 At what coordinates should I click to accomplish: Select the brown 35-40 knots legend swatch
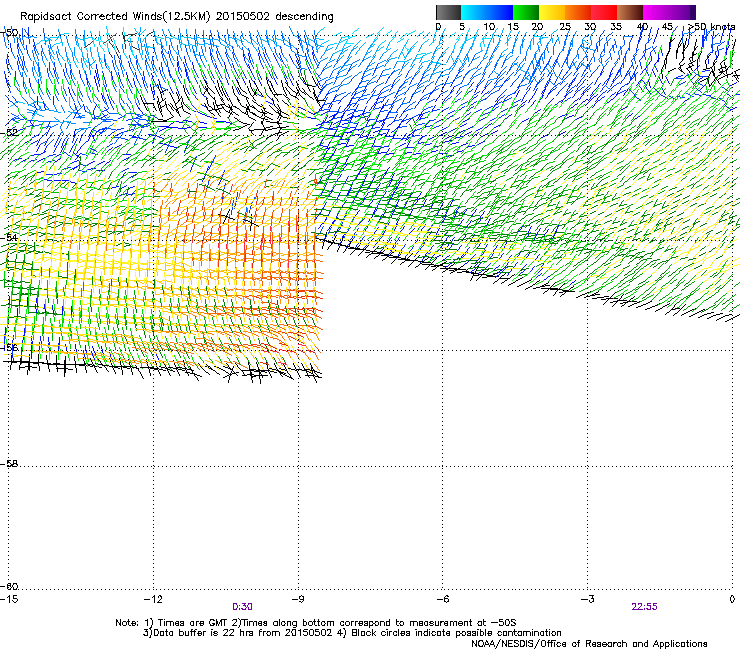click(x=630, y=12)
